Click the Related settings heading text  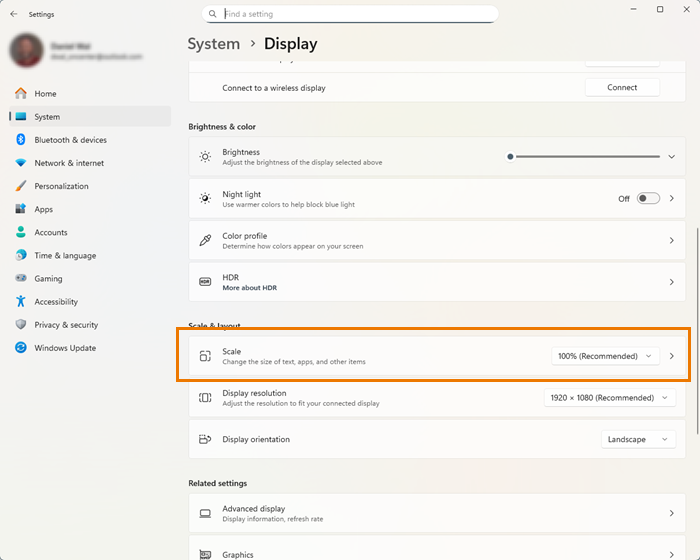[x=217, y=483]
